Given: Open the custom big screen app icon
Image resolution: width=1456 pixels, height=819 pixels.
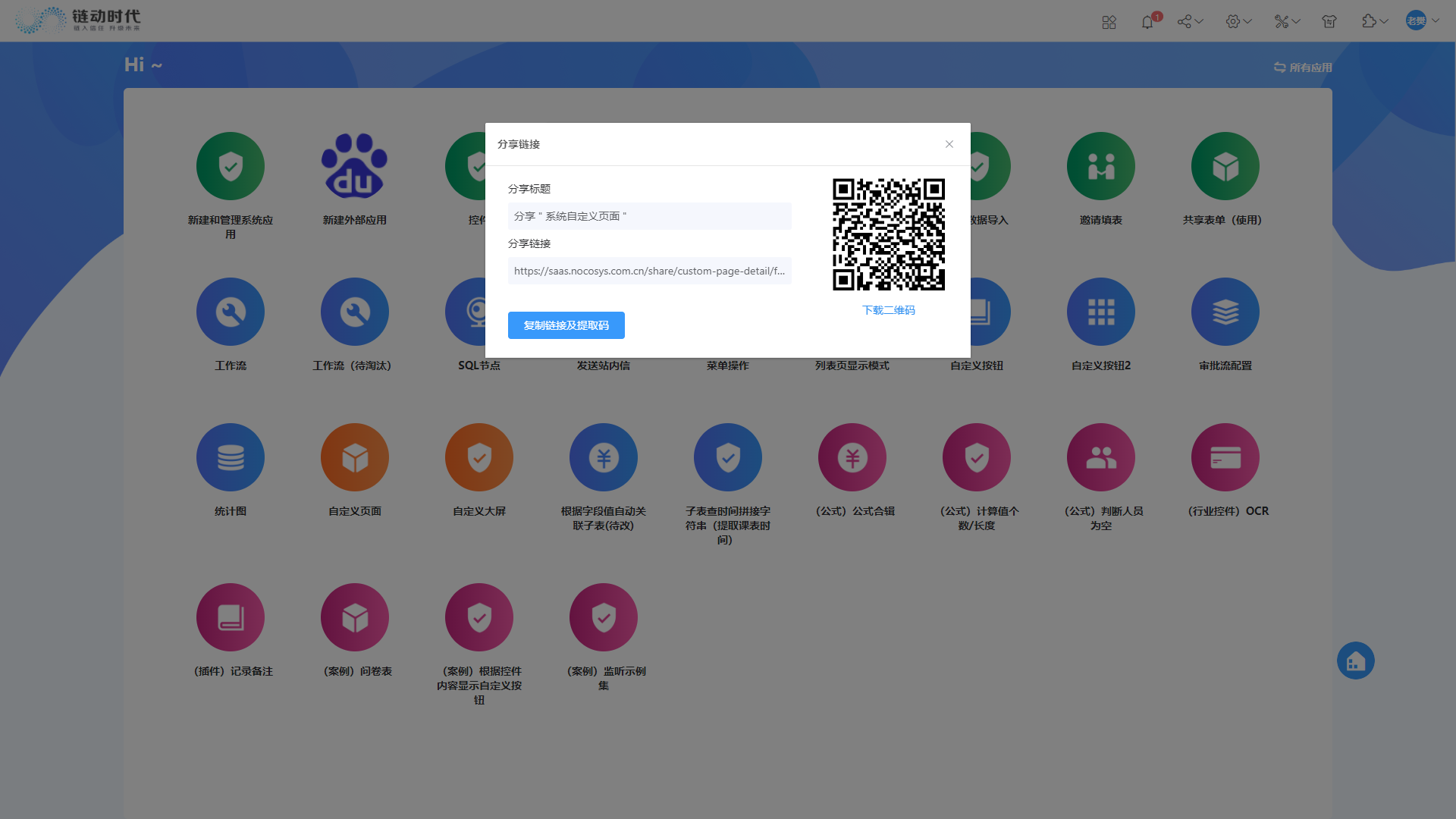Looking at the screenshot, I should pos(479,457).
